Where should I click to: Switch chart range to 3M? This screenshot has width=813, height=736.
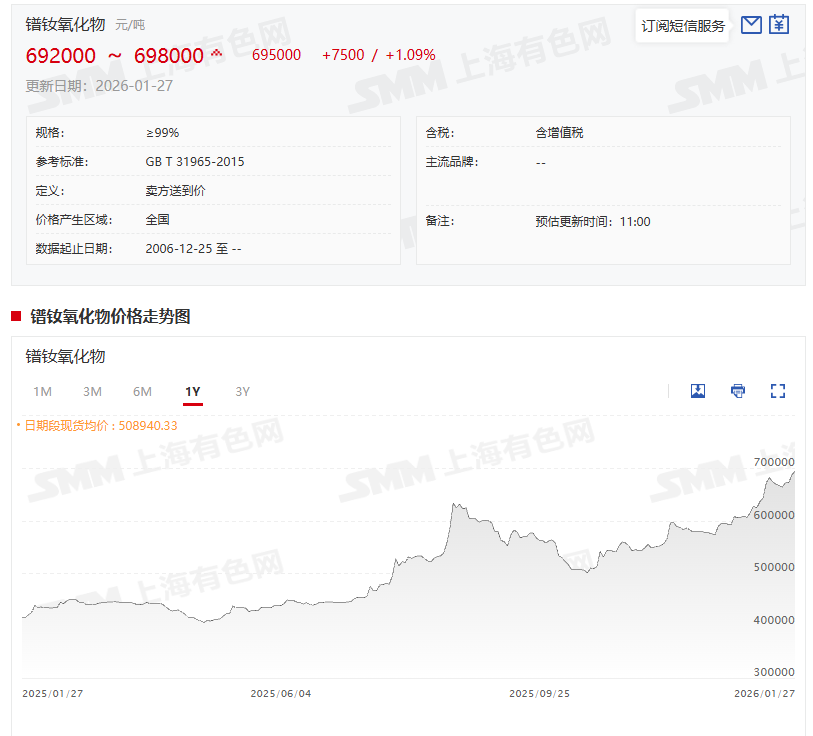[x=92, y=391]
